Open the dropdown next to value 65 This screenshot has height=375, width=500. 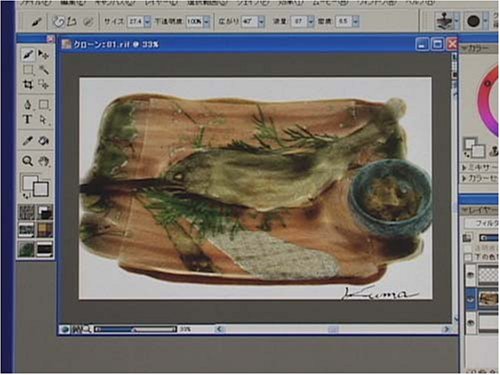[356, 22]
